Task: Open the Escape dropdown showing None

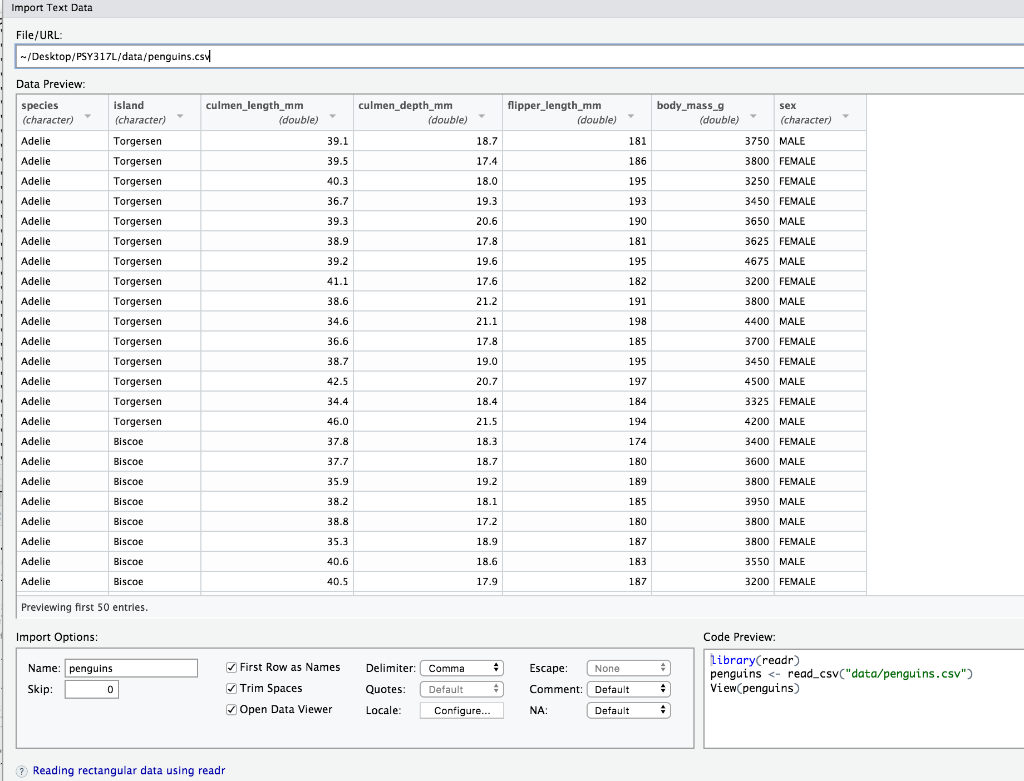Action: [x=628, y=667]
